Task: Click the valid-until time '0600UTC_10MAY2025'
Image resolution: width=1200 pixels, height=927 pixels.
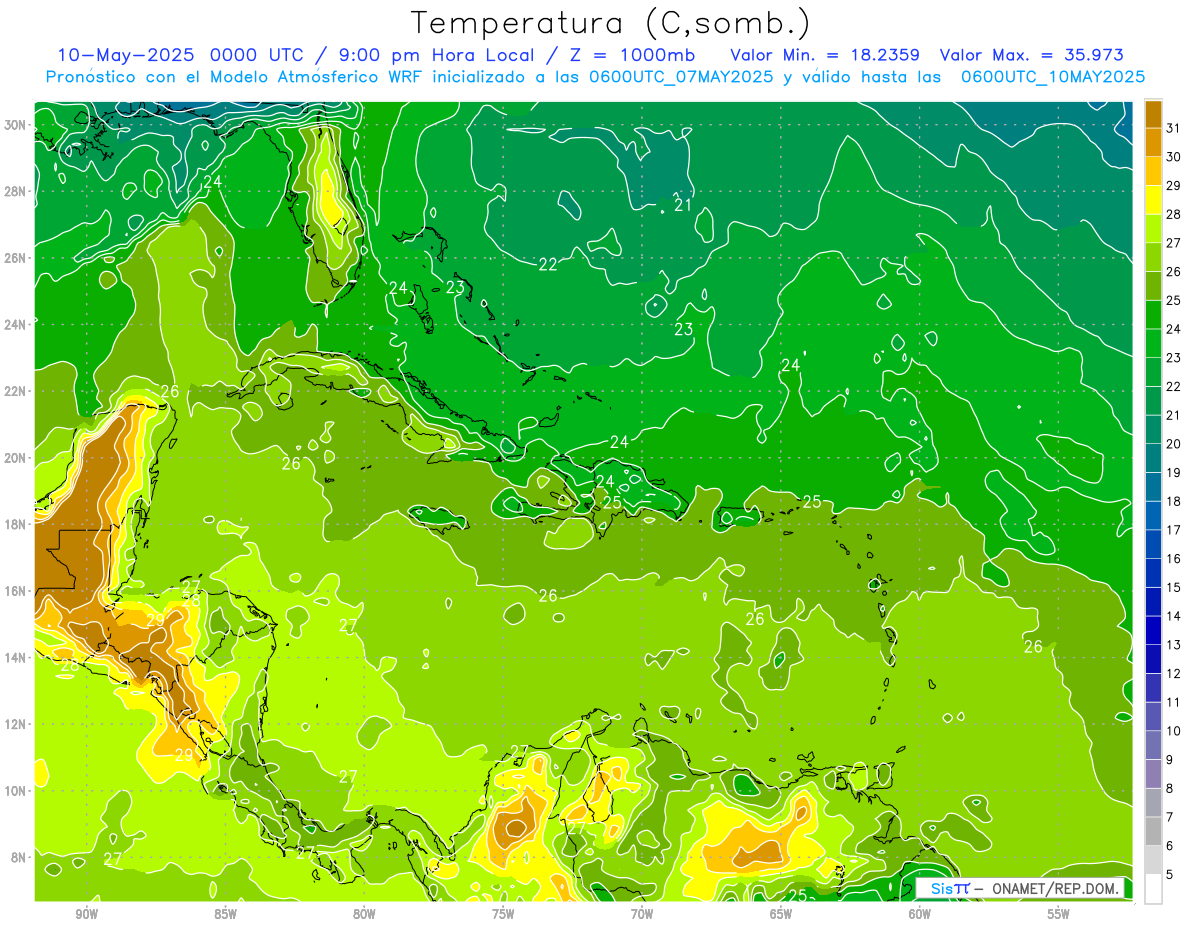Action: point(1053,77)
